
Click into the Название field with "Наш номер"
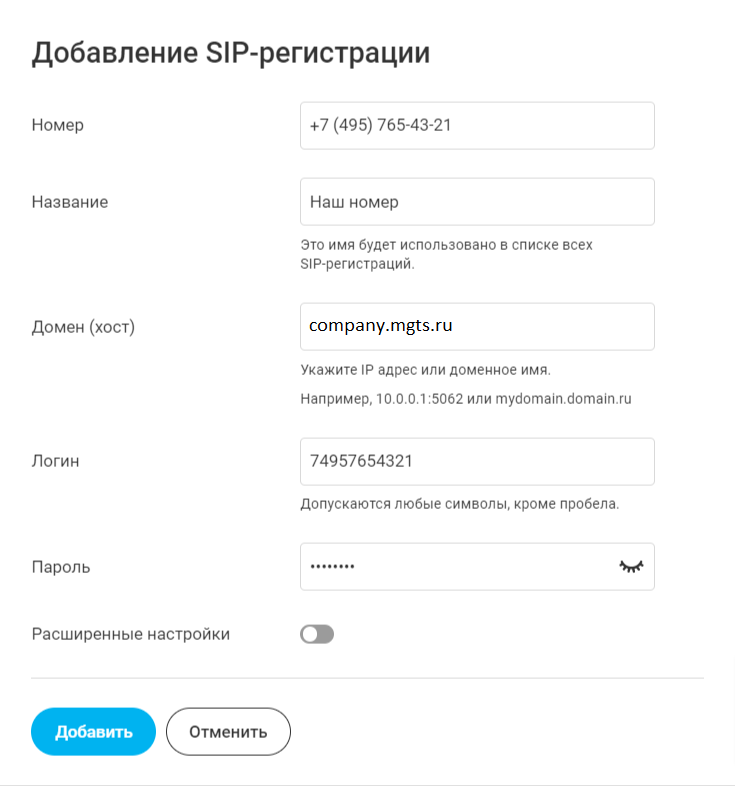coord(477,202)
